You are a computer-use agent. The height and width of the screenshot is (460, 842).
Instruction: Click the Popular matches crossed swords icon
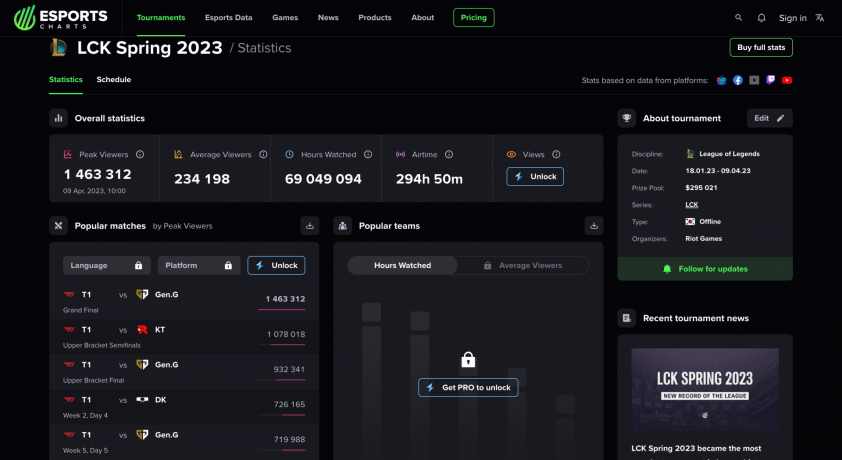coord(59,226)
